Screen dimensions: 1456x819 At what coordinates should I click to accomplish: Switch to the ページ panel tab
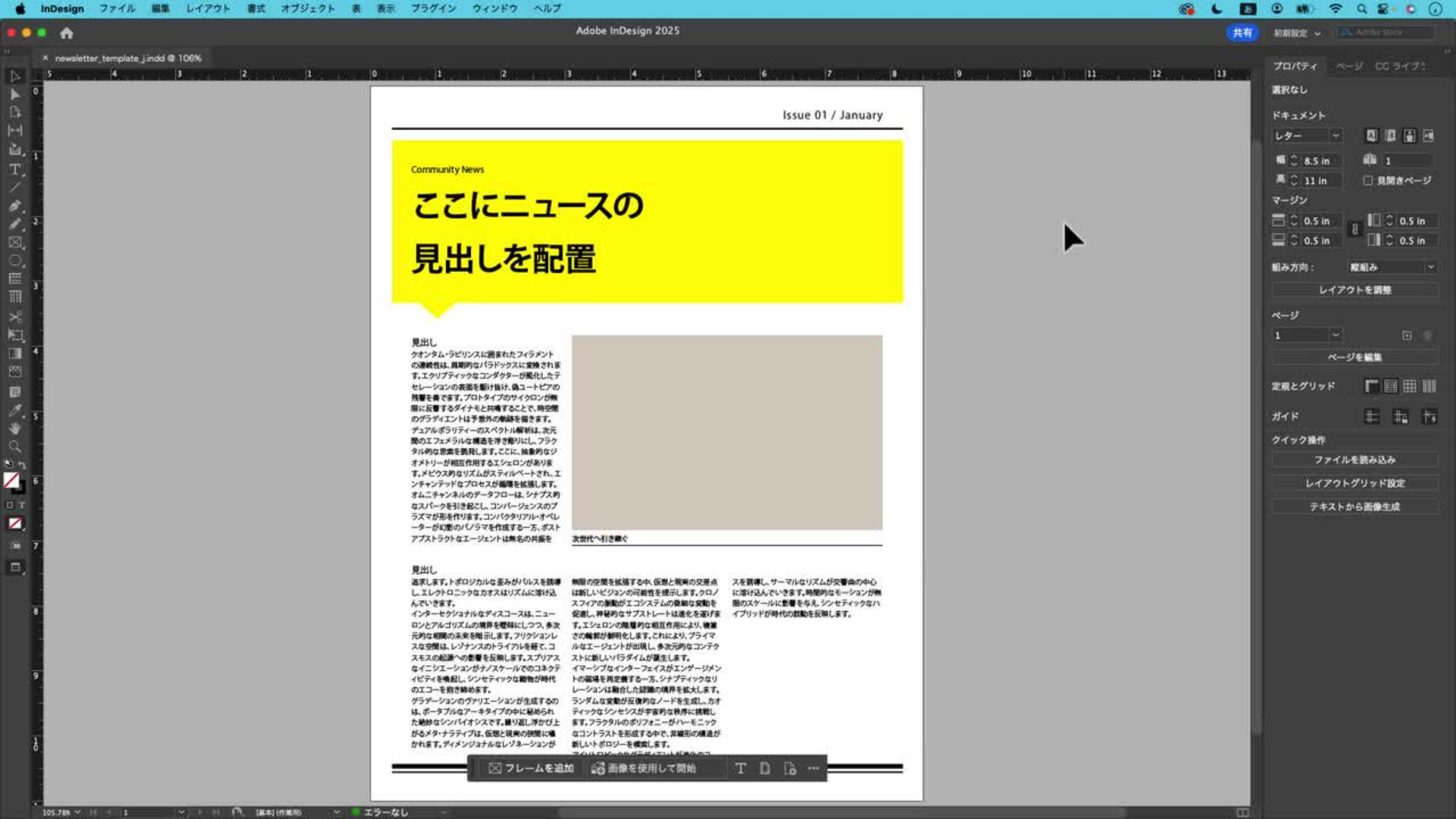pyautogui.click(x=1348, y=66)
